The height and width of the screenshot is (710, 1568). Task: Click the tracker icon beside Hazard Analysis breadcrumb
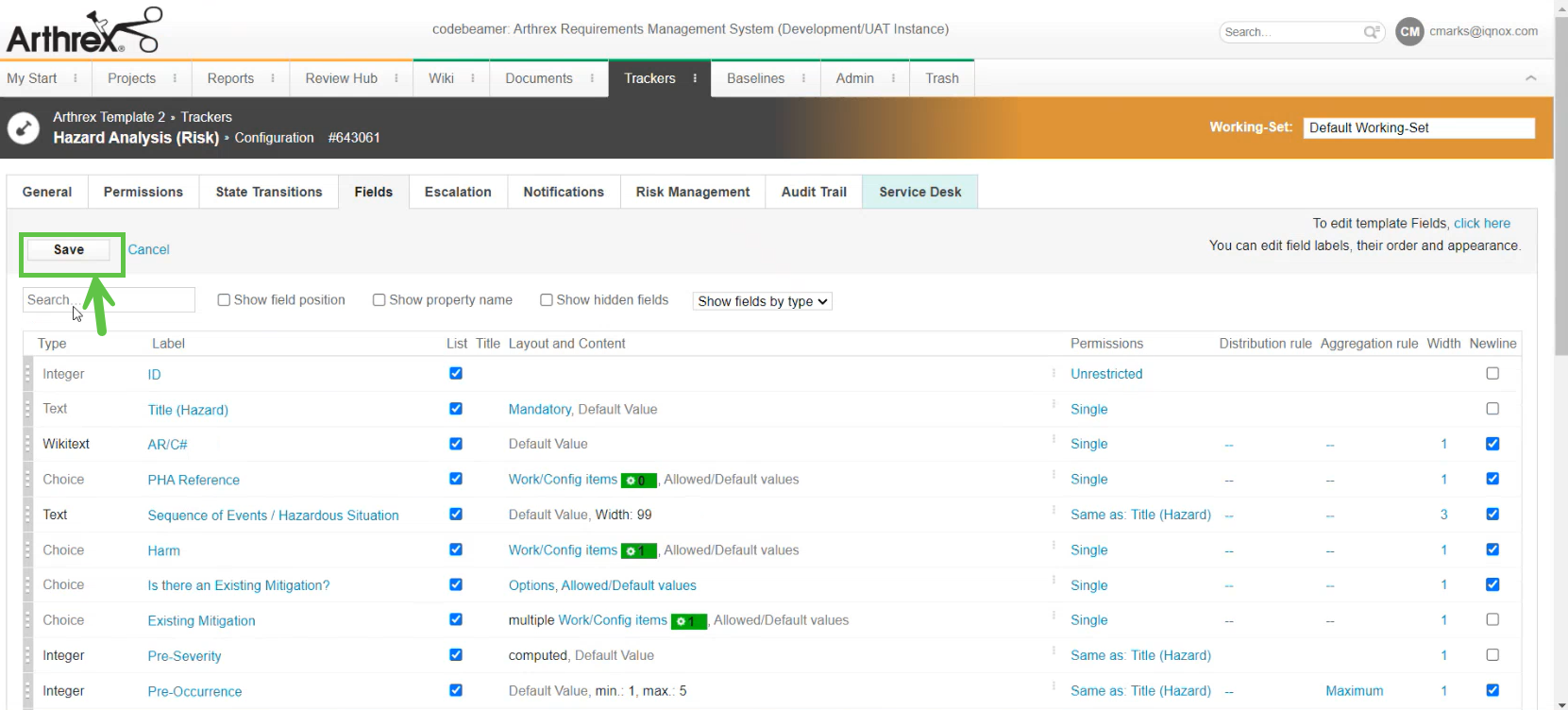pyautogui.click(x=24, y=127)
